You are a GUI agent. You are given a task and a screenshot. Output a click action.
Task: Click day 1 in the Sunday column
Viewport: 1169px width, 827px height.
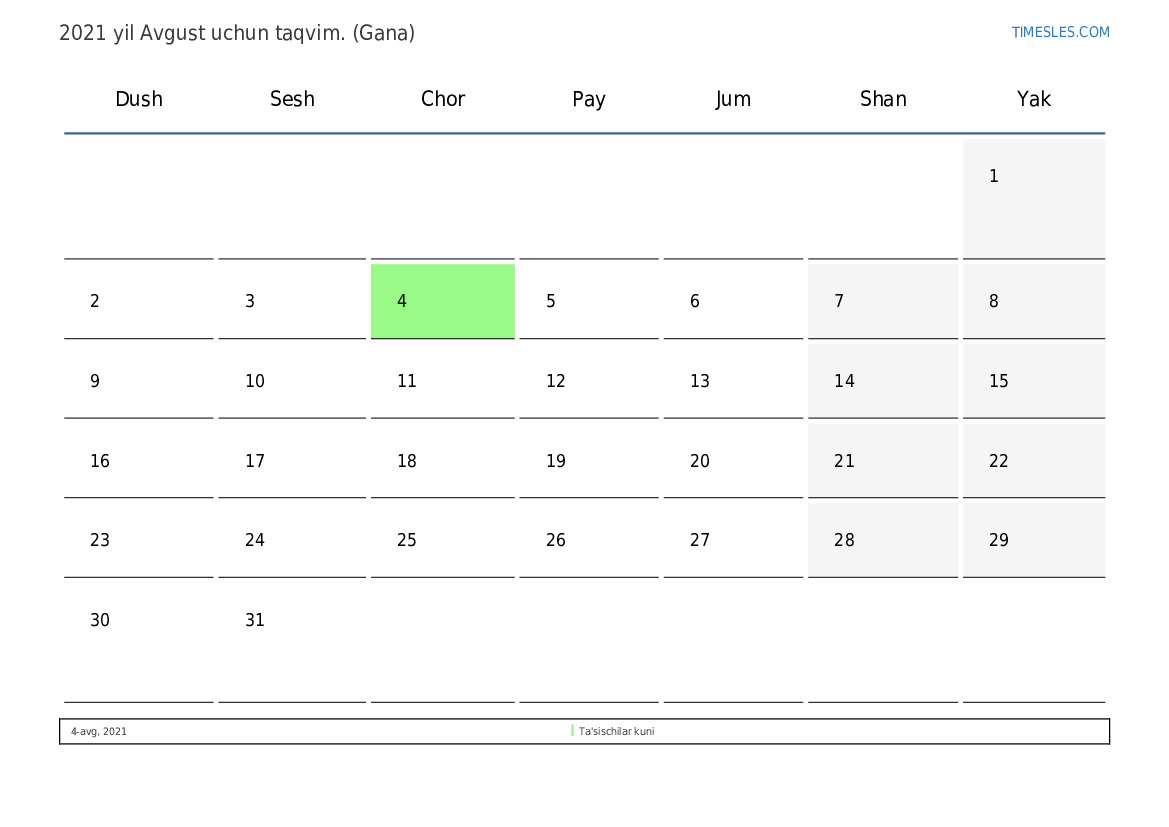pos(1033,199)
